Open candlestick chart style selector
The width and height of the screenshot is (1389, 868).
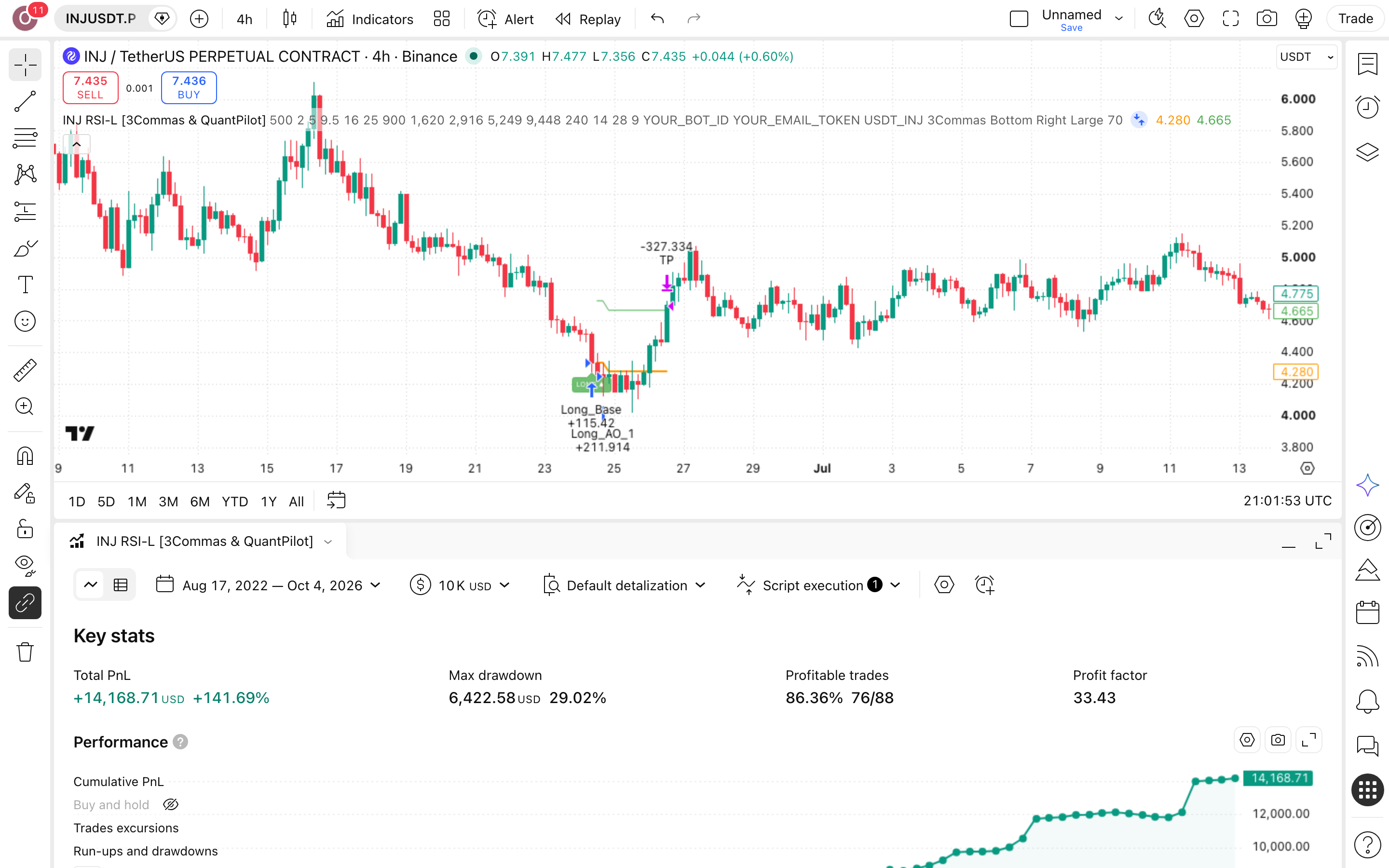point(290,19)
